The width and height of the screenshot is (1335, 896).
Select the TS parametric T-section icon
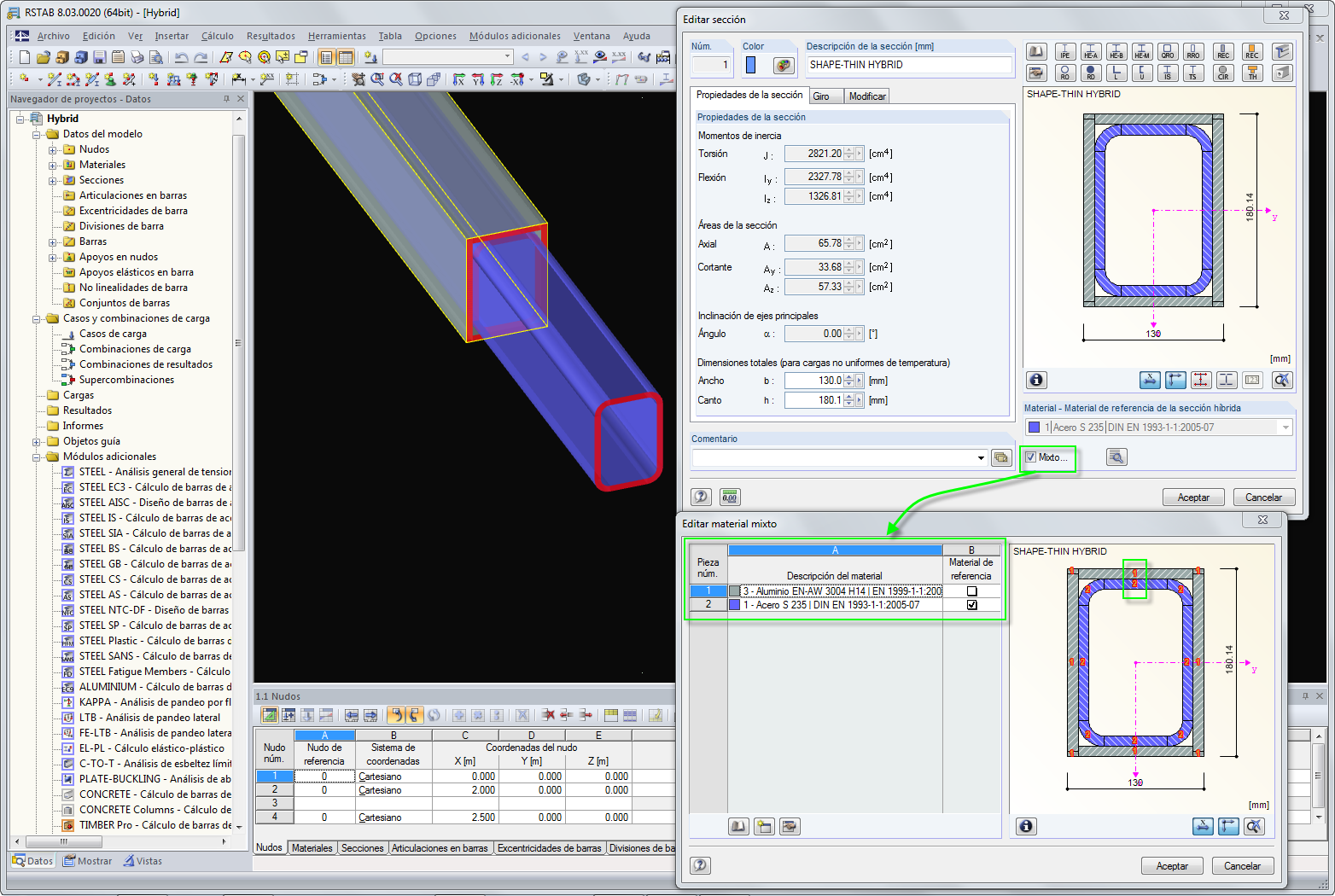1193,73
